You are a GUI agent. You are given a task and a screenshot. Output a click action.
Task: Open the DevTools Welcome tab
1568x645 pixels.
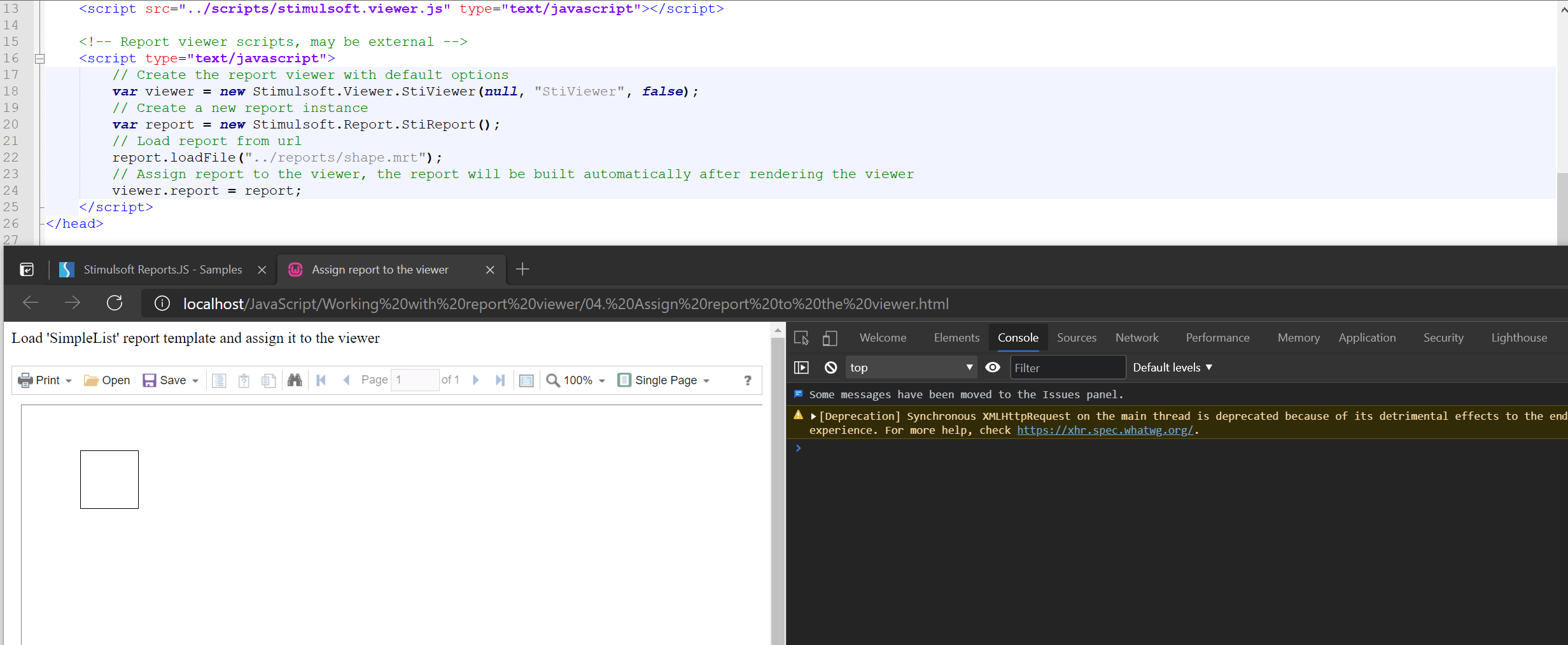[x=883, y=338]
